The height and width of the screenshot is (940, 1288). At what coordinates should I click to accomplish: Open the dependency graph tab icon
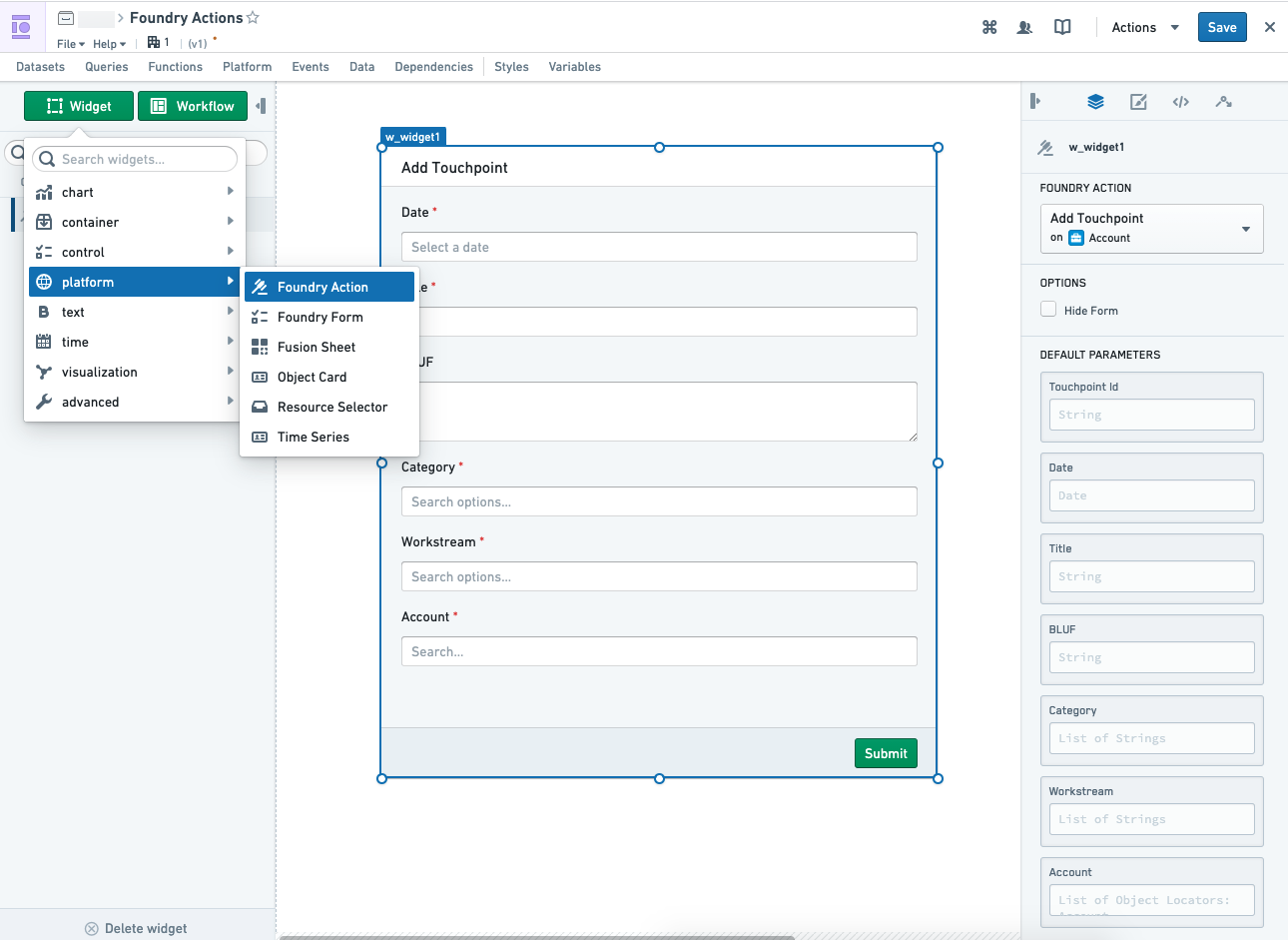1224,102
